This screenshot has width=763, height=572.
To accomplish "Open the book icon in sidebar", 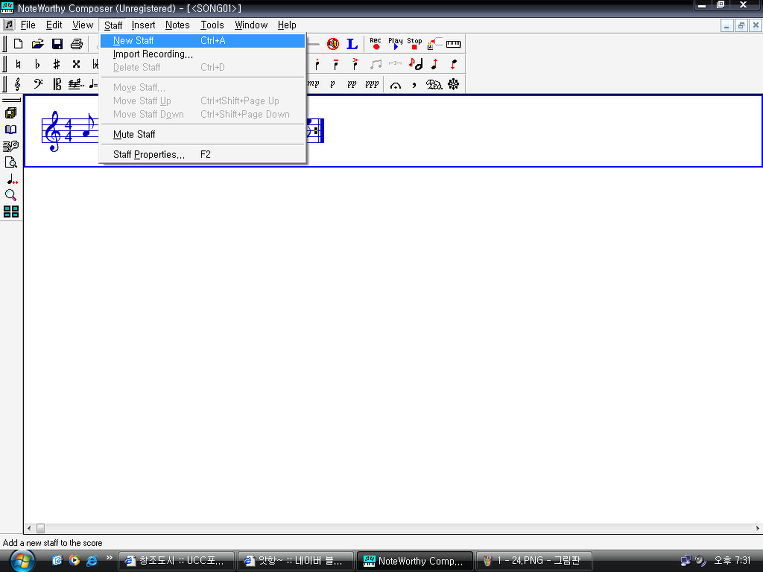I will click(x=11, y=129).
